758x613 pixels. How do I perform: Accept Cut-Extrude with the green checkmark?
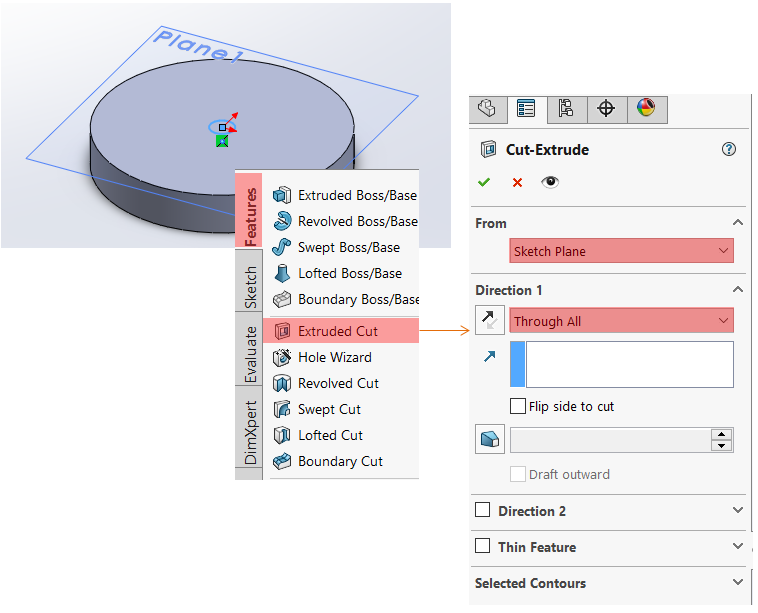[x=484, y=182]
